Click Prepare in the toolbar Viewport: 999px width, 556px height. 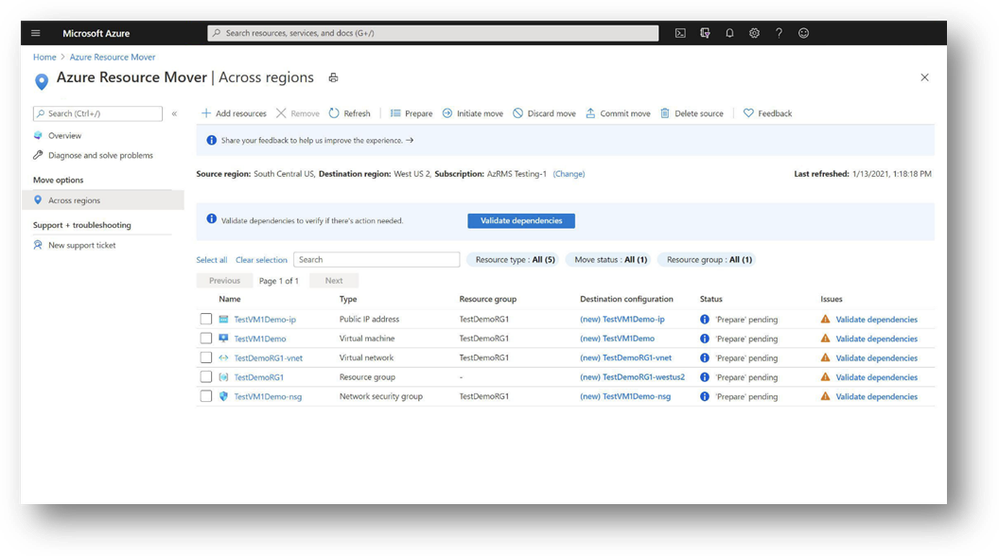(x=411, y=113)
